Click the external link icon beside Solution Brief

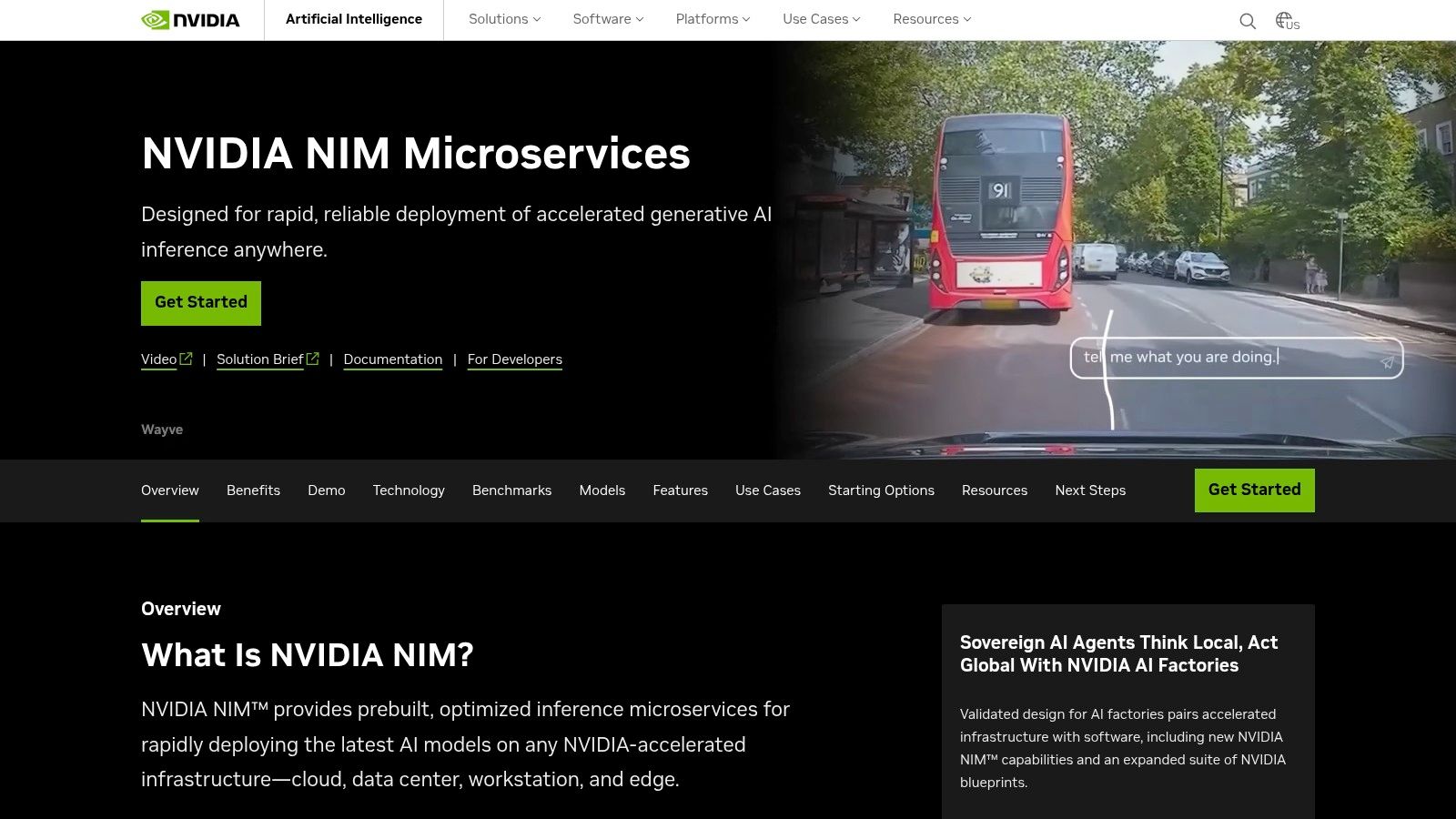tap(312, 359)
